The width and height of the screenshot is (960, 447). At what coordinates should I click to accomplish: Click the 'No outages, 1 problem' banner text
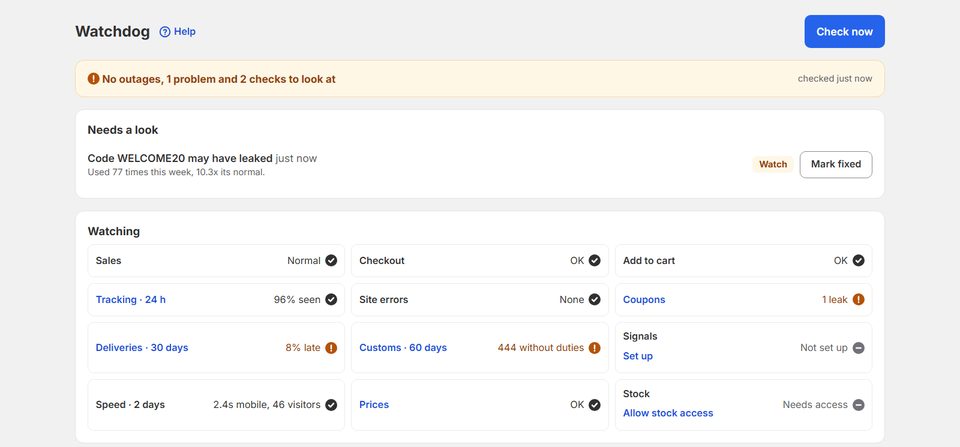point(219,79)
